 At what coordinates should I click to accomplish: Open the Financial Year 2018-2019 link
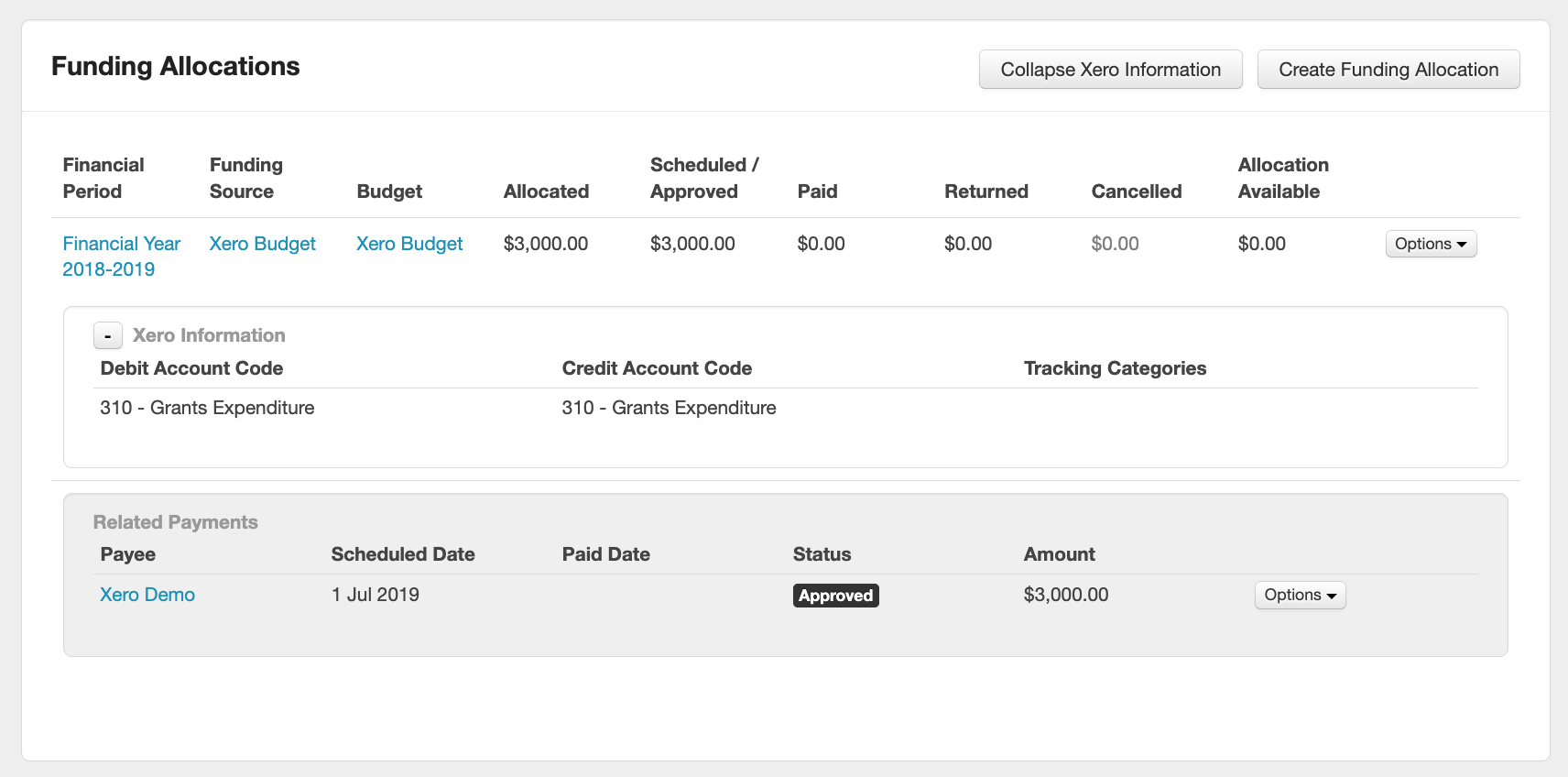pyautogui.click(x=121, y=257)
